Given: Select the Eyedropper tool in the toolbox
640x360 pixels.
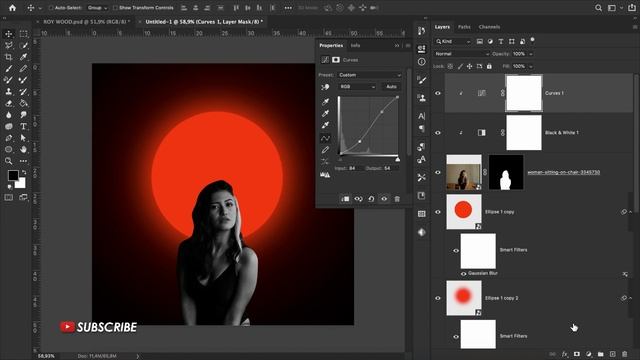Looking at the screenshot, I should [x=23, y=57].
